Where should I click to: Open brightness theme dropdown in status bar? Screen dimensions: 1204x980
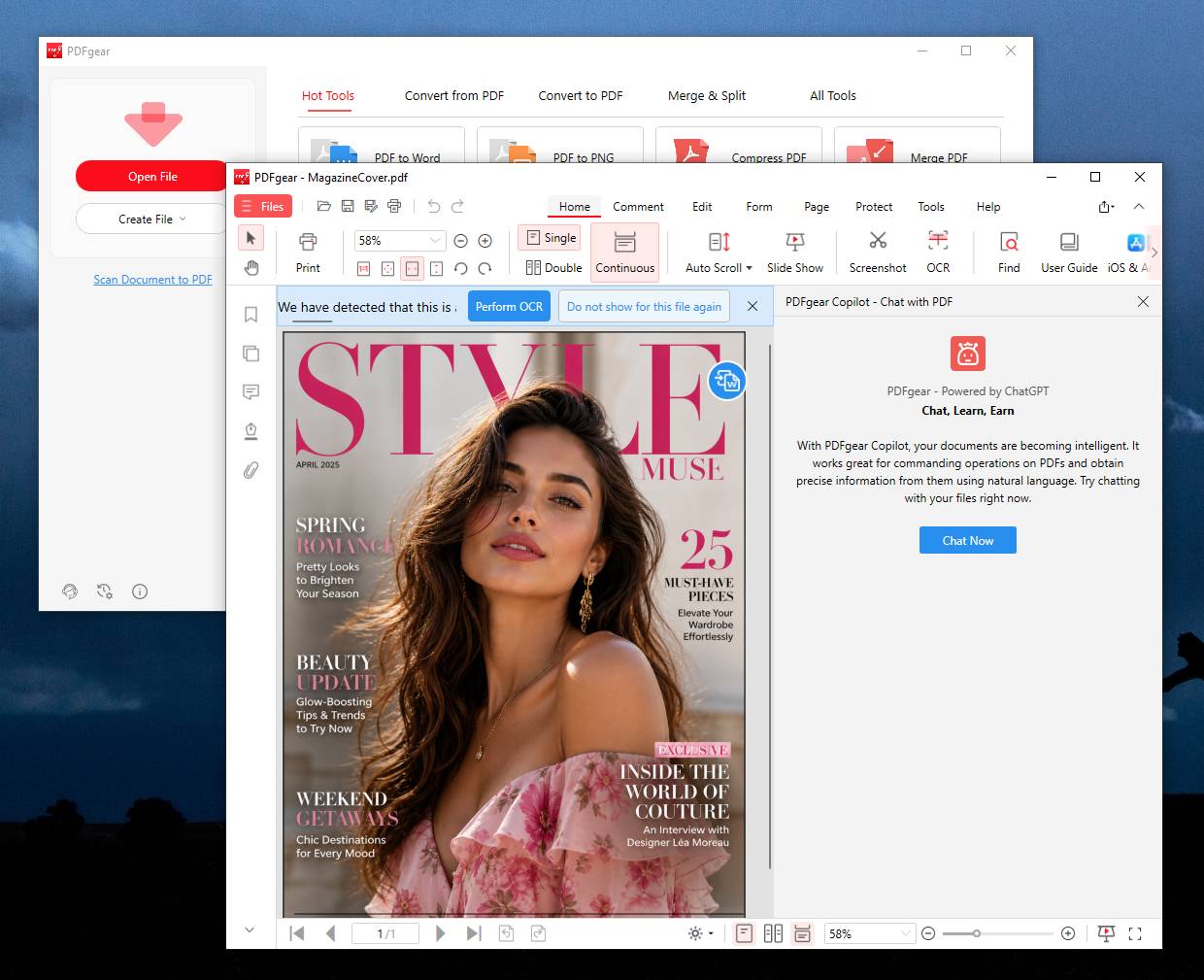click(700, 933)
